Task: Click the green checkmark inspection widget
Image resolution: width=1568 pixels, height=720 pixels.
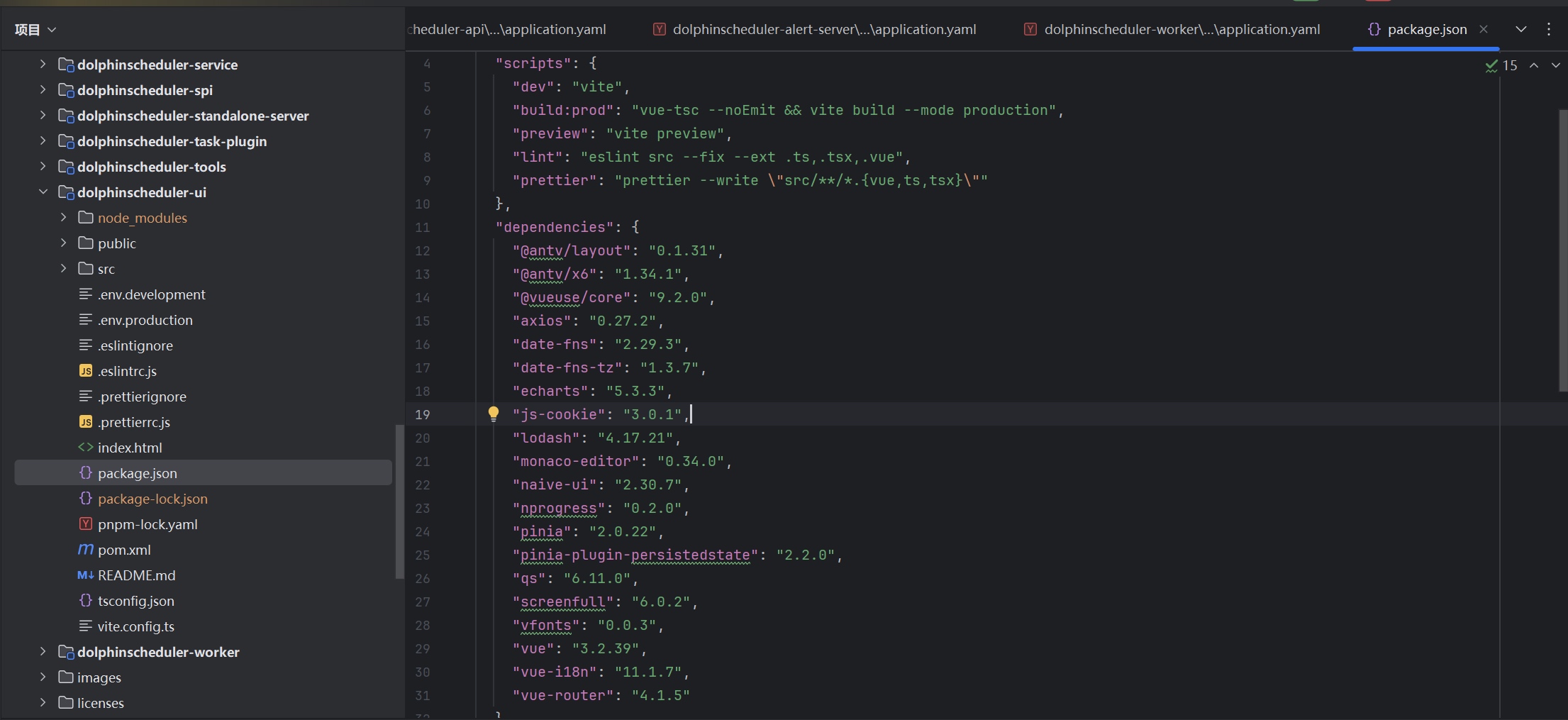Action: tap(1491, 65)
